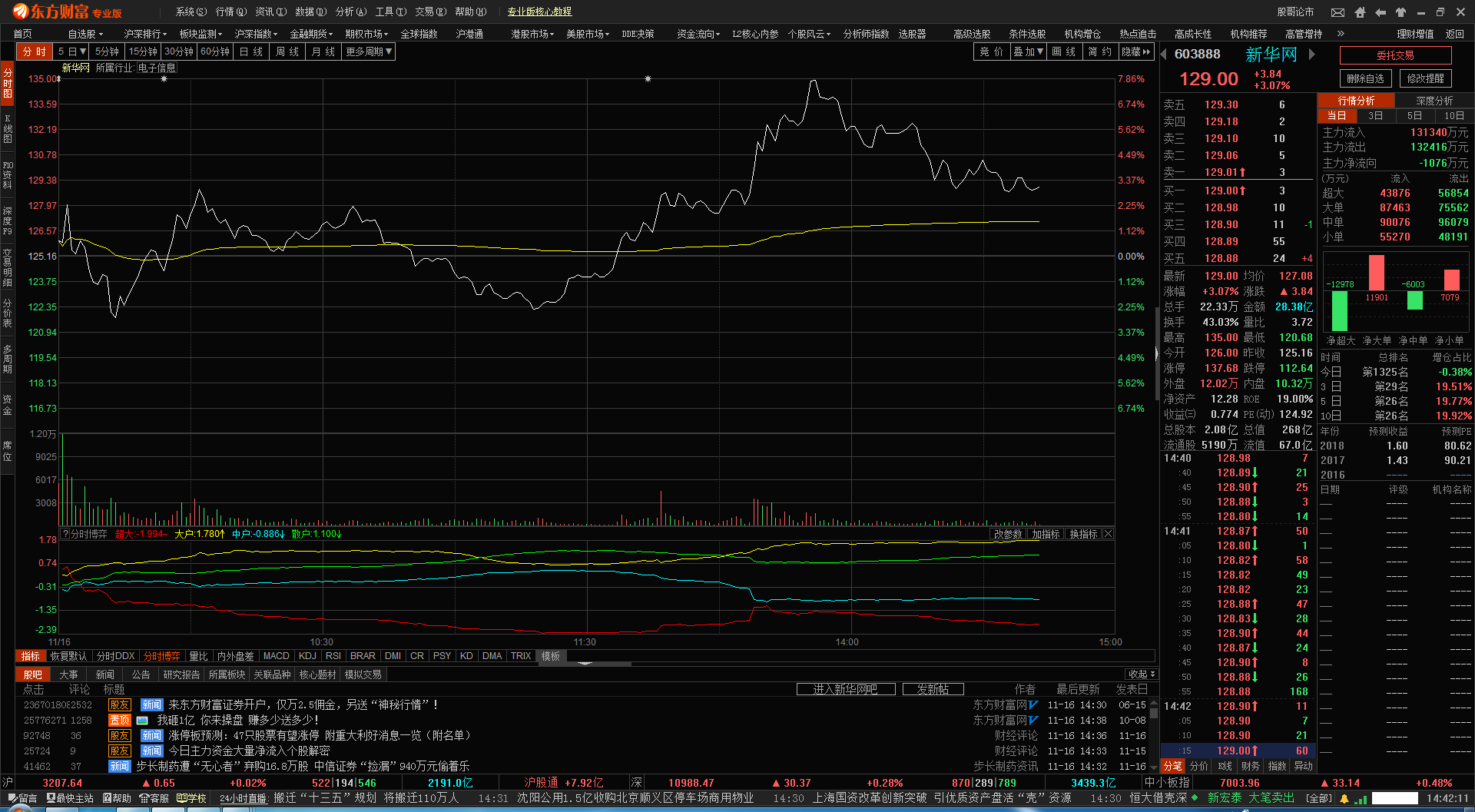Click the 置顶 pinned post badge
1475x812 pixels.
pyautogui.click(x=120, y=721)
